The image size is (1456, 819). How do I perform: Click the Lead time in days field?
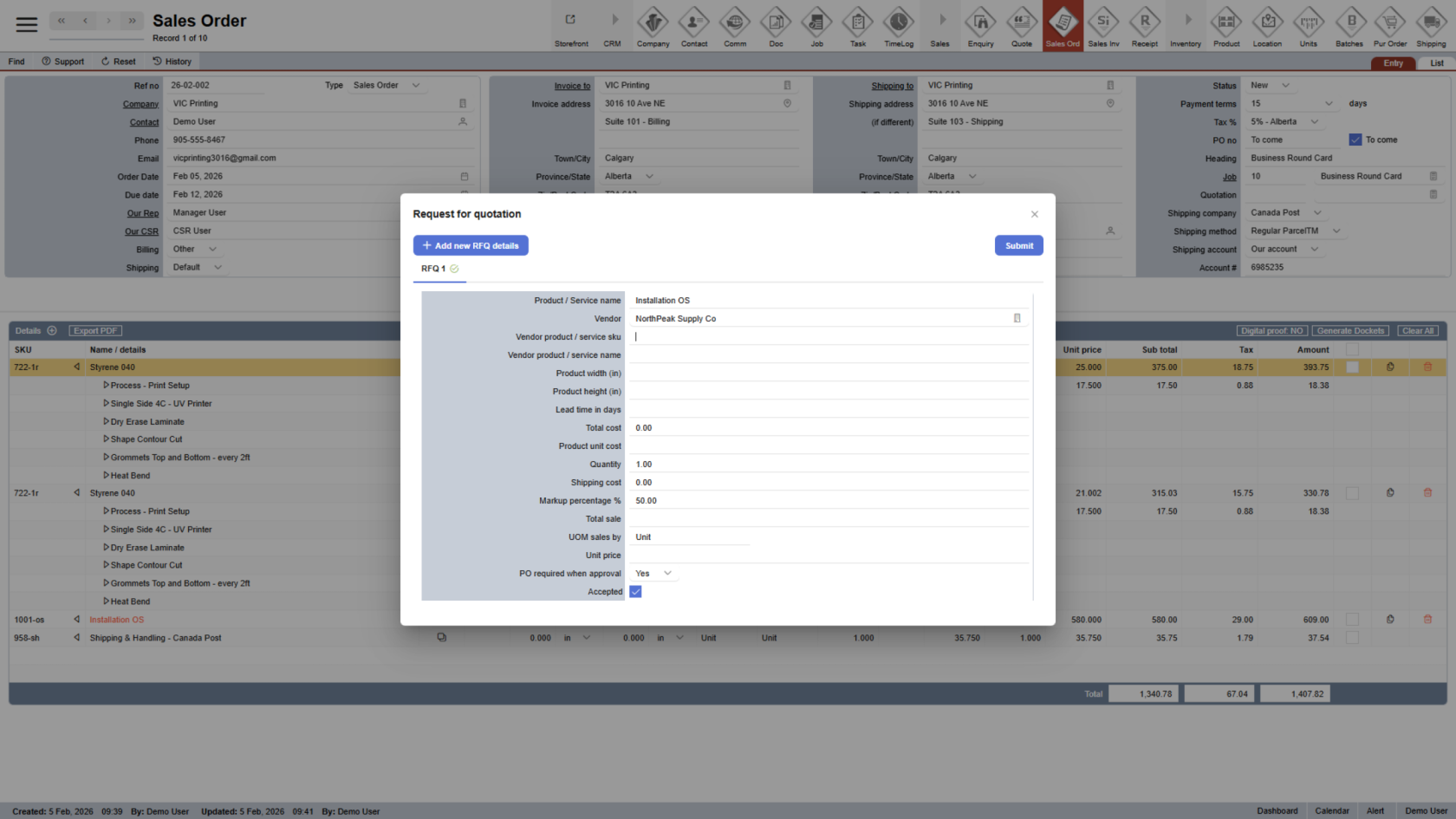828,410
